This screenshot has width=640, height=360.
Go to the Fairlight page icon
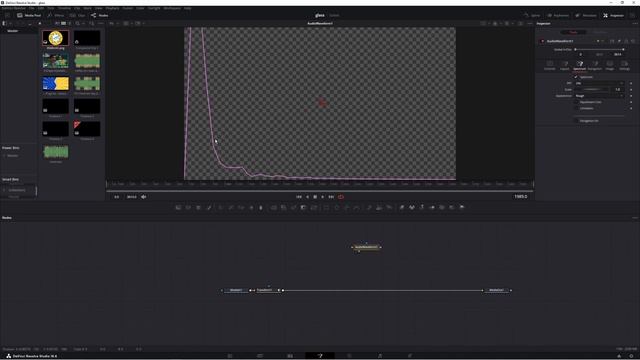click(x=380, y=356)
